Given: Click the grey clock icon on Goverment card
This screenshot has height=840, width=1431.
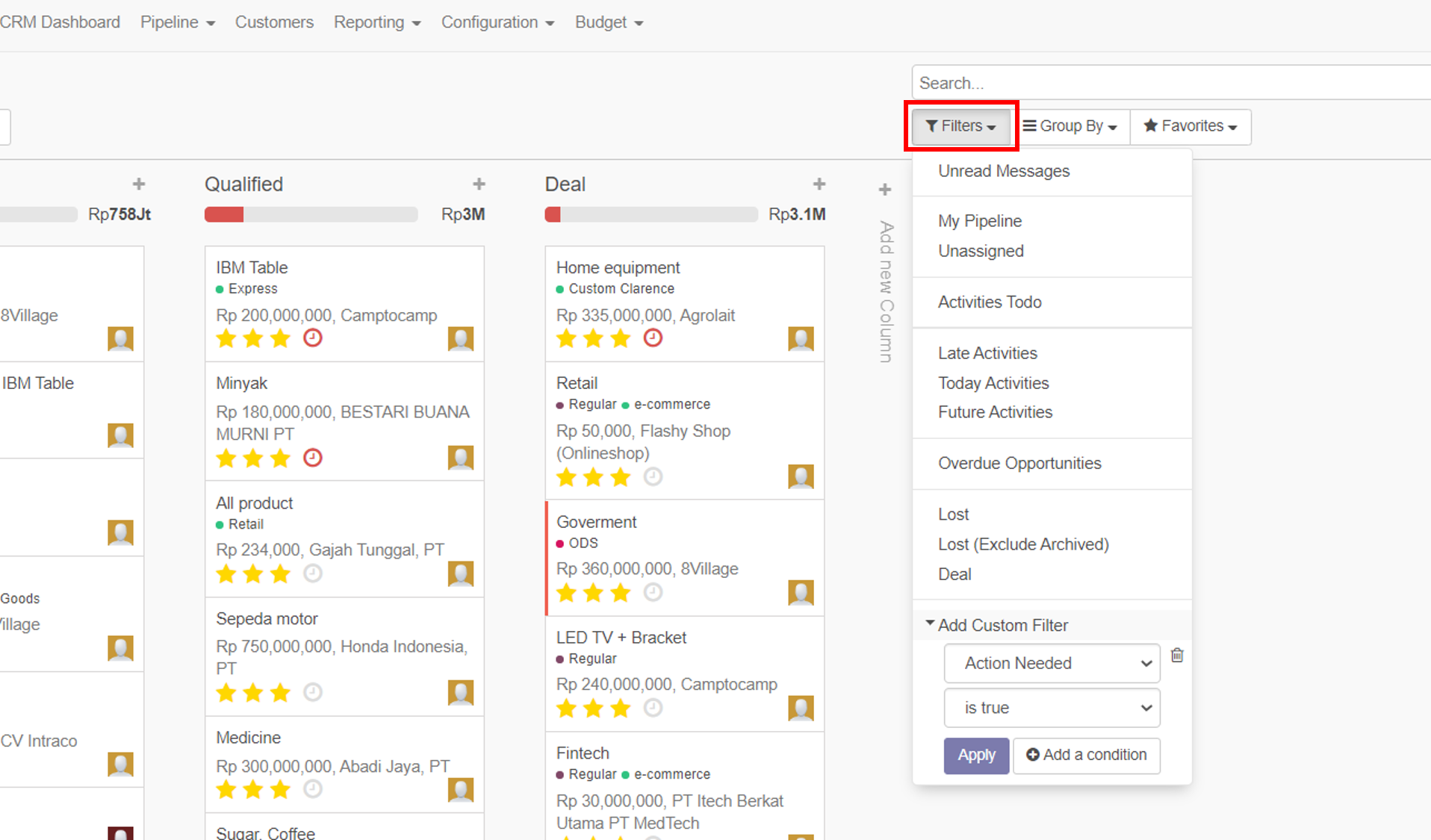Looking at the screenshot, I should click(x=653, y=593).
